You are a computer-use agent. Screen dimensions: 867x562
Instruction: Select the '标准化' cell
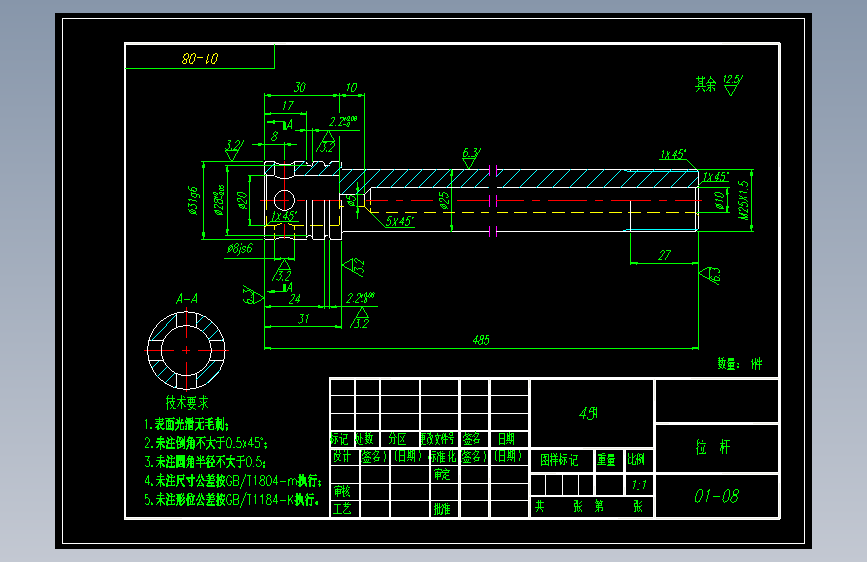pos(444,456)
